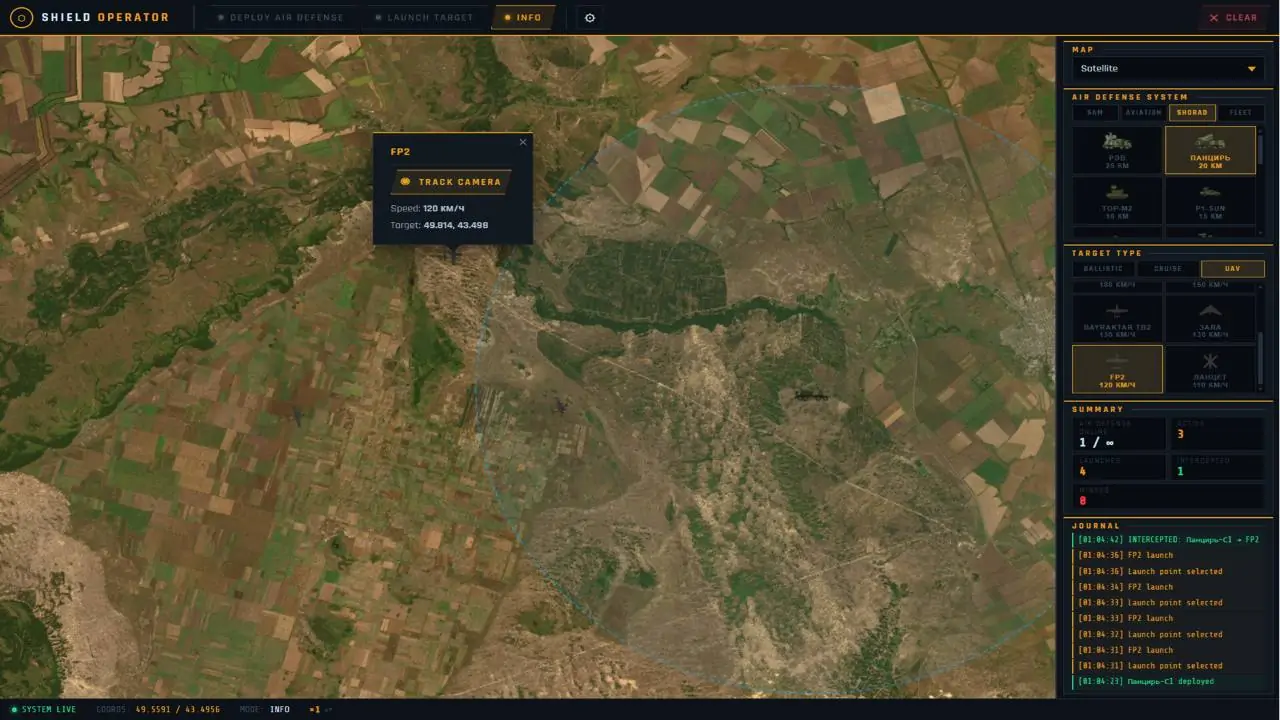Select the Ballistic target type
This screenshot has width=1280, height=720.
(1103, 269)
